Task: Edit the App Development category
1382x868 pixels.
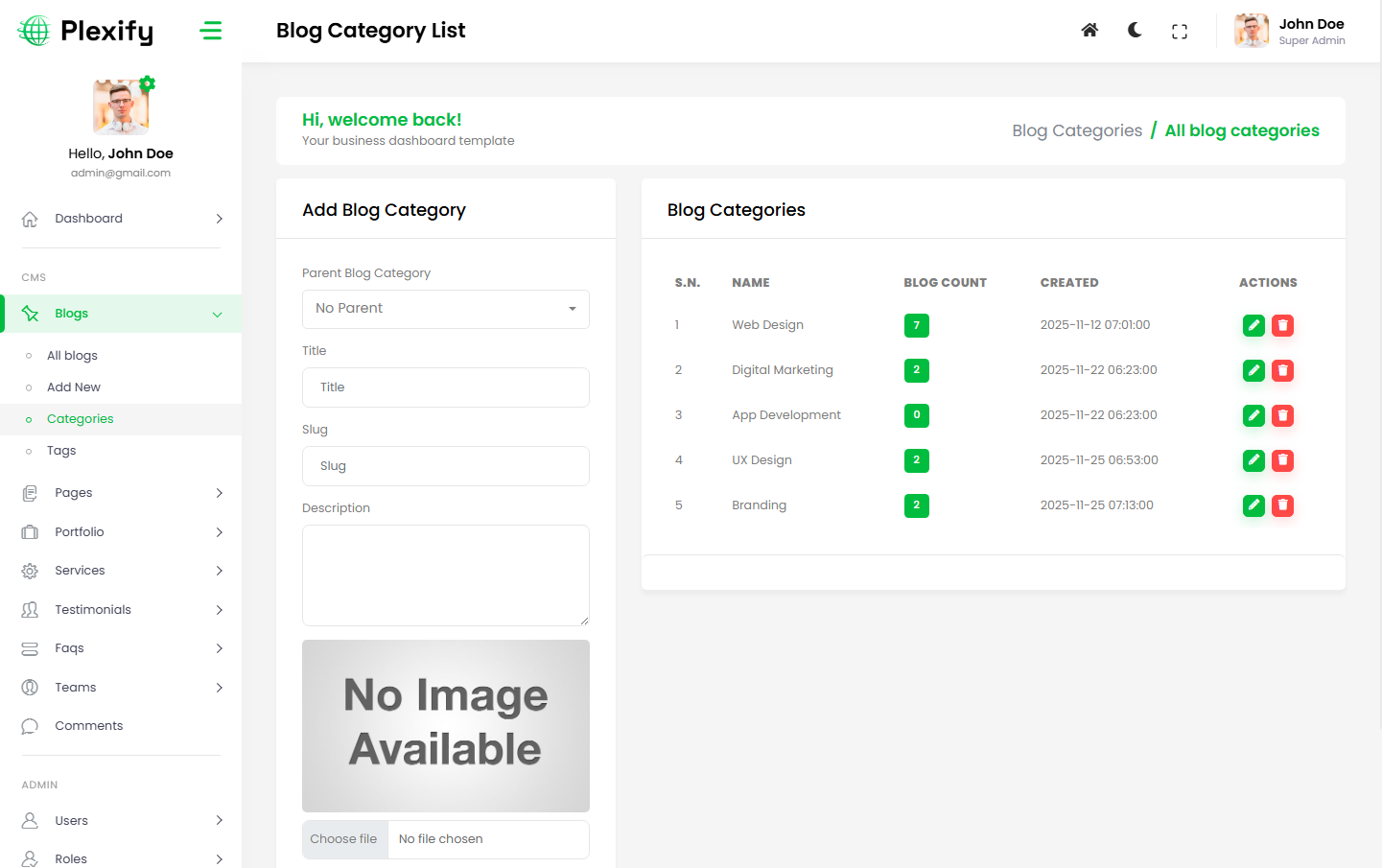Action: (1253, 415)
